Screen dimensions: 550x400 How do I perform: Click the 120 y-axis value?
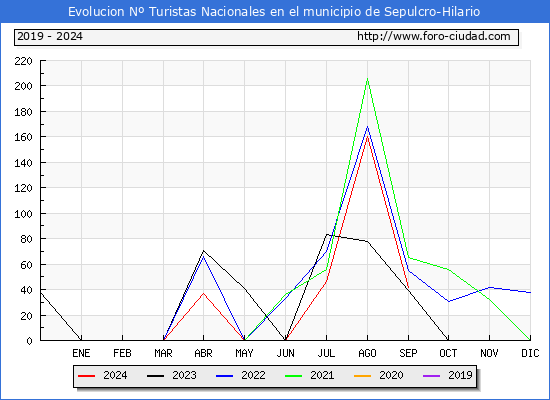tap(23, 188)
